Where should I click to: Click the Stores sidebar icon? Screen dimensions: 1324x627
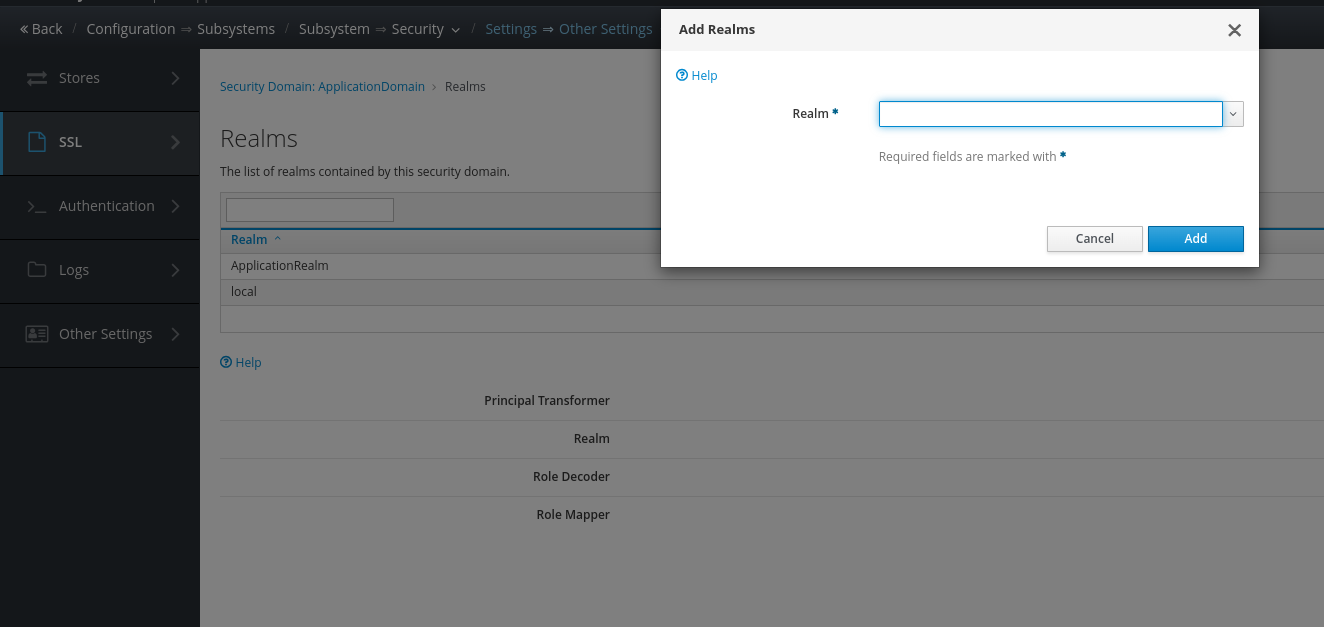click(37, 78)
